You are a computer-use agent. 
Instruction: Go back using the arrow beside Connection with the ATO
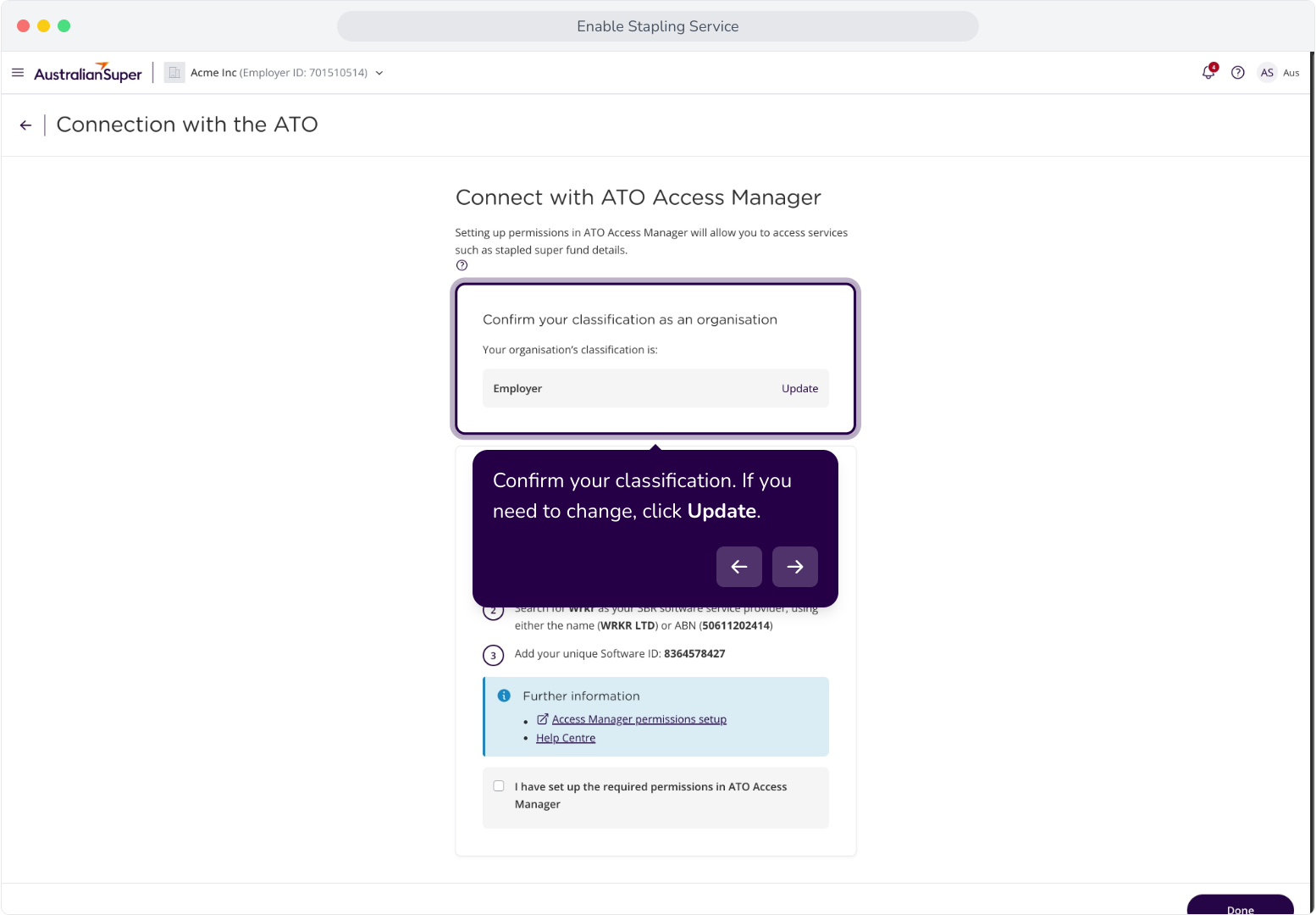26,125
